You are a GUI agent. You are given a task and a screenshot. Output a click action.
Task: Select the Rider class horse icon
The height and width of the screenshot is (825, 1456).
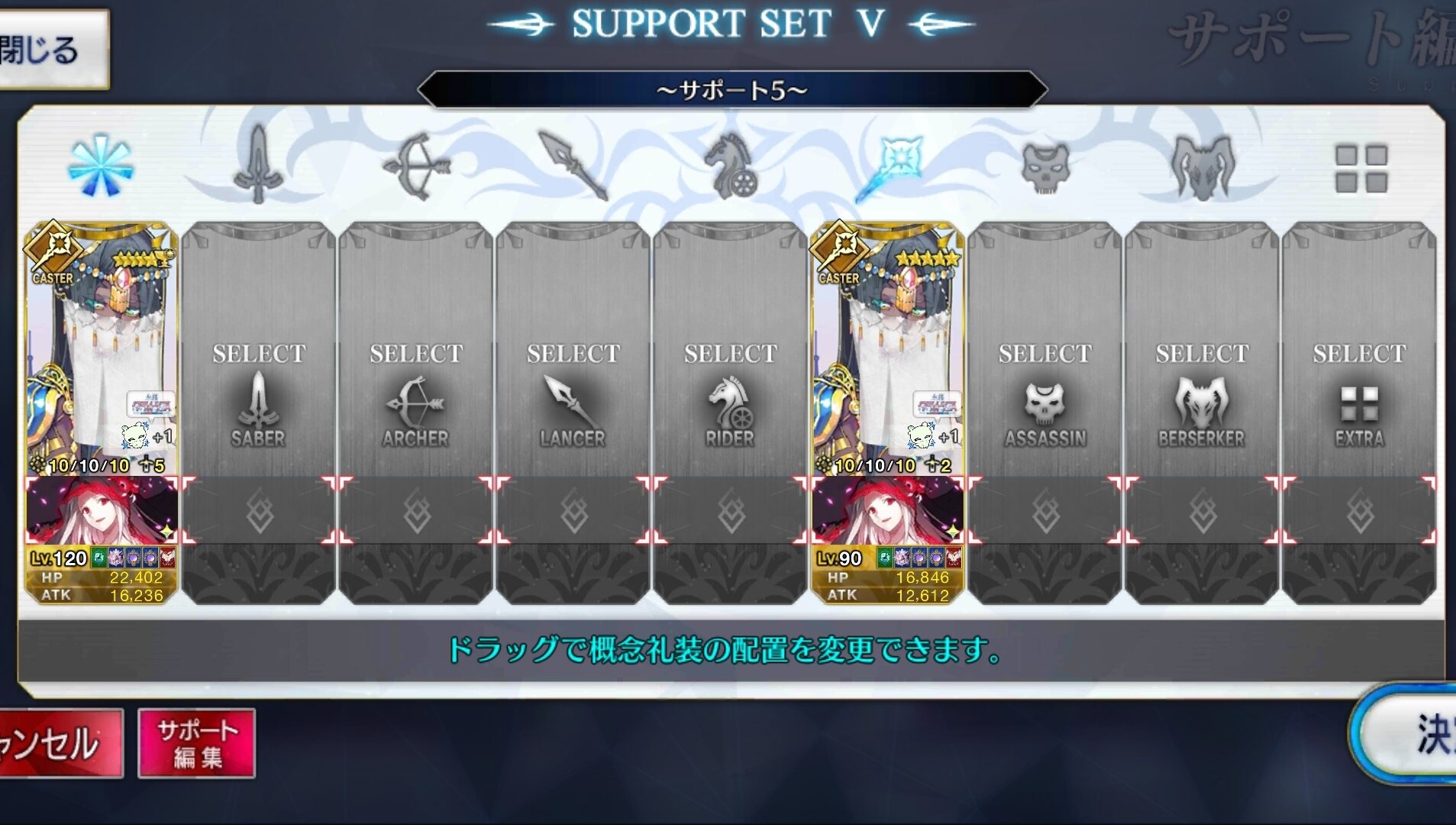(731, 166)
